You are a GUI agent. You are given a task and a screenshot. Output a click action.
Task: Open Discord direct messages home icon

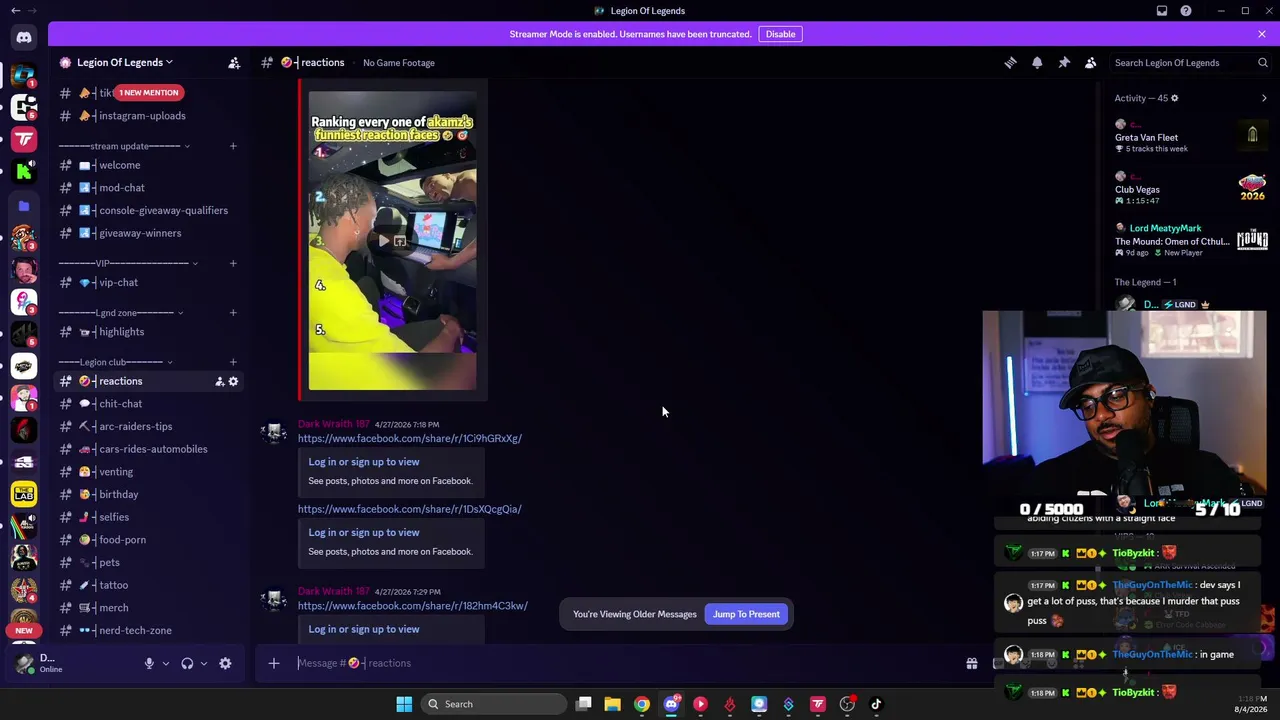click(24, 38)
